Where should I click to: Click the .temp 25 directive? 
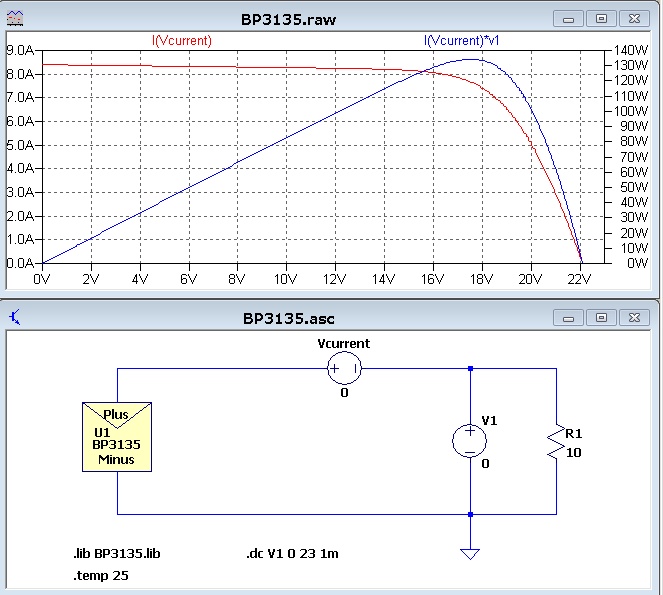click(101, 576)
